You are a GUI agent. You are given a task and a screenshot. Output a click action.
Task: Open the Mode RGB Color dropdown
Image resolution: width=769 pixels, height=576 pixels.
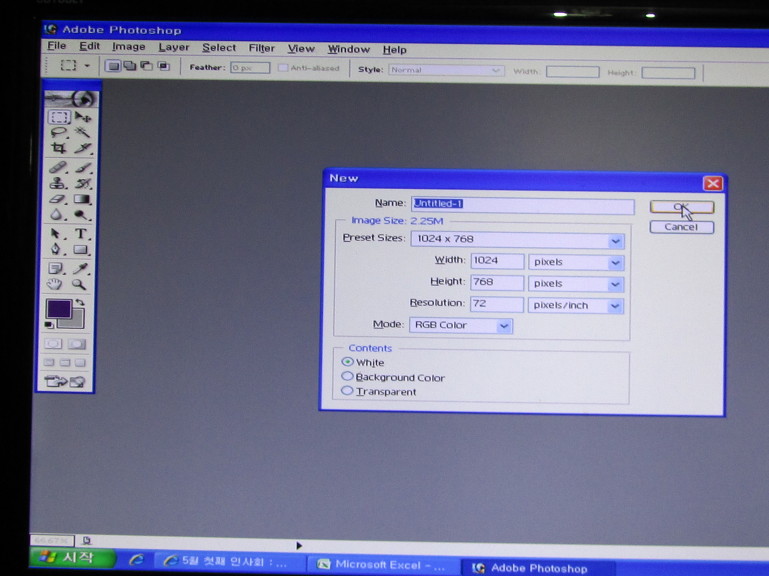(504, 326)
